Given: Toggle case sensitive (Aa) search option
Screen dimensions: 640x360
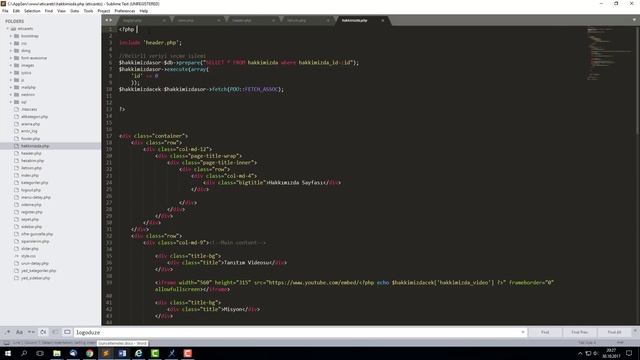Looking at the screenshot, I should tap(19, 332).
